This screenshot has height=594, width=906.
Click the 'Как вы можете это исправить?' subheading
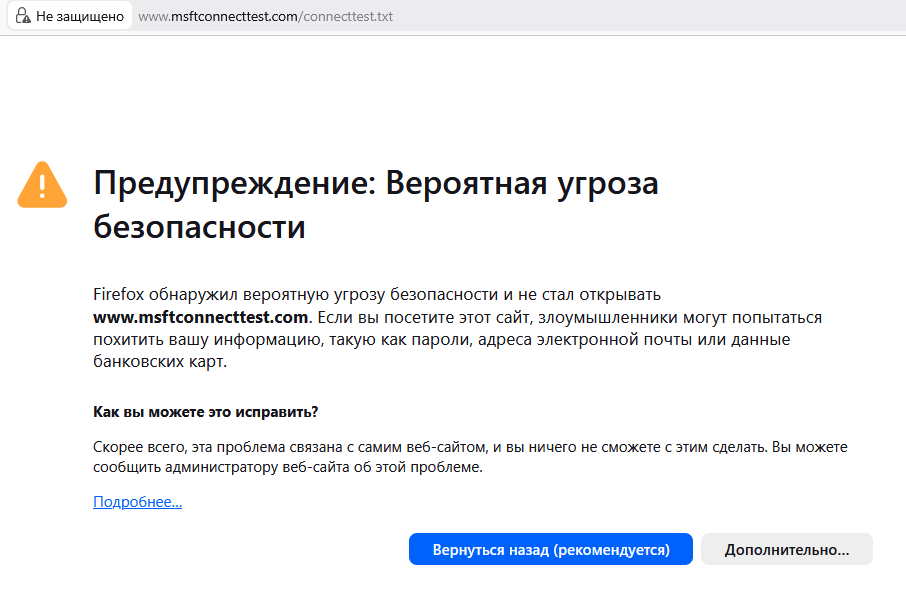pyautogui.click(x=206, y=412)
